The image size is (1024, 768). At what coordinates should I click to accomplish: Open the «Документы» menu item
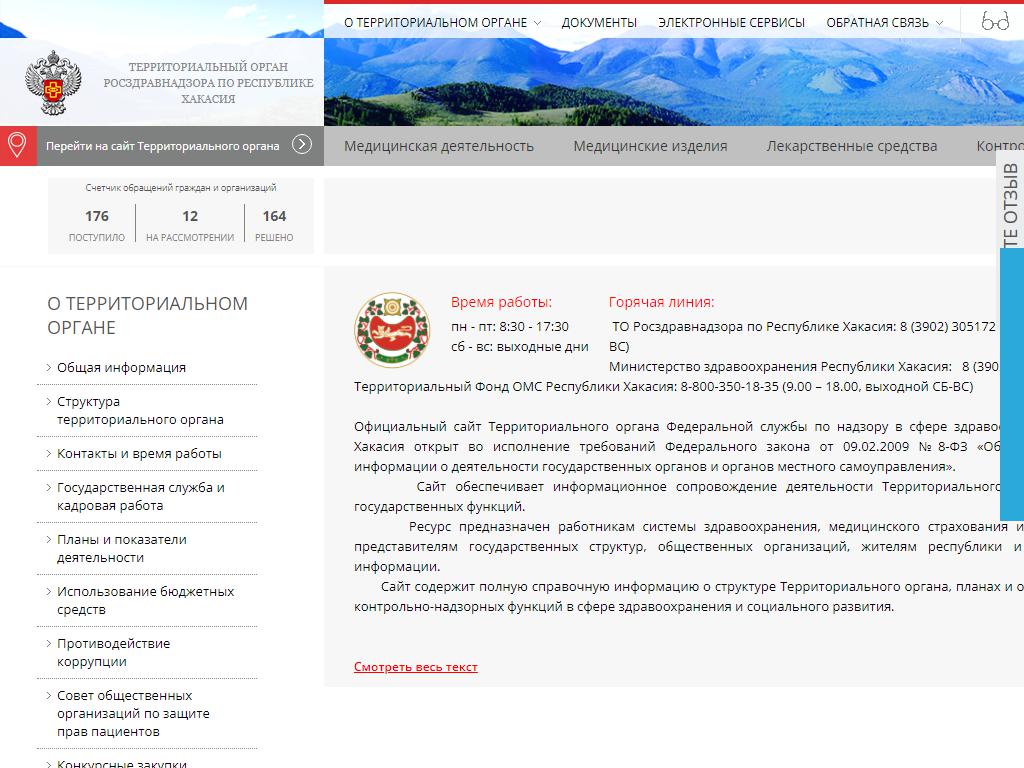(x=599, y=22)
